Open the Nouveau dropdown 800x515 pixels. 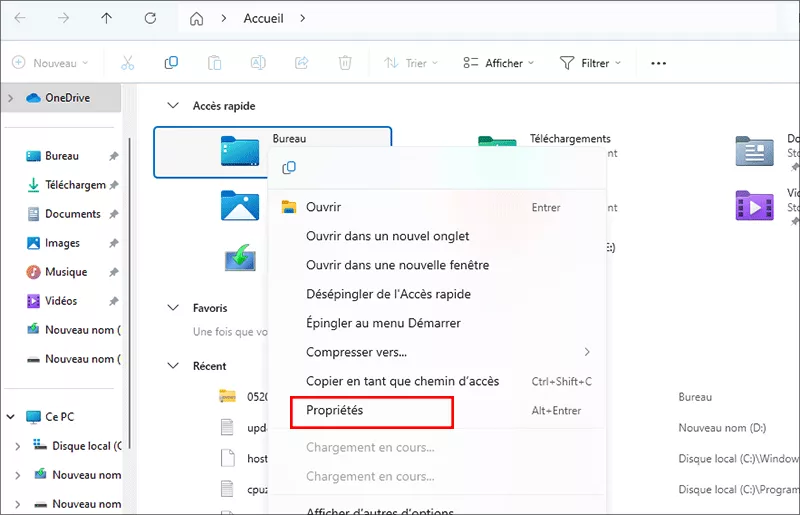(x=50, y=63)
